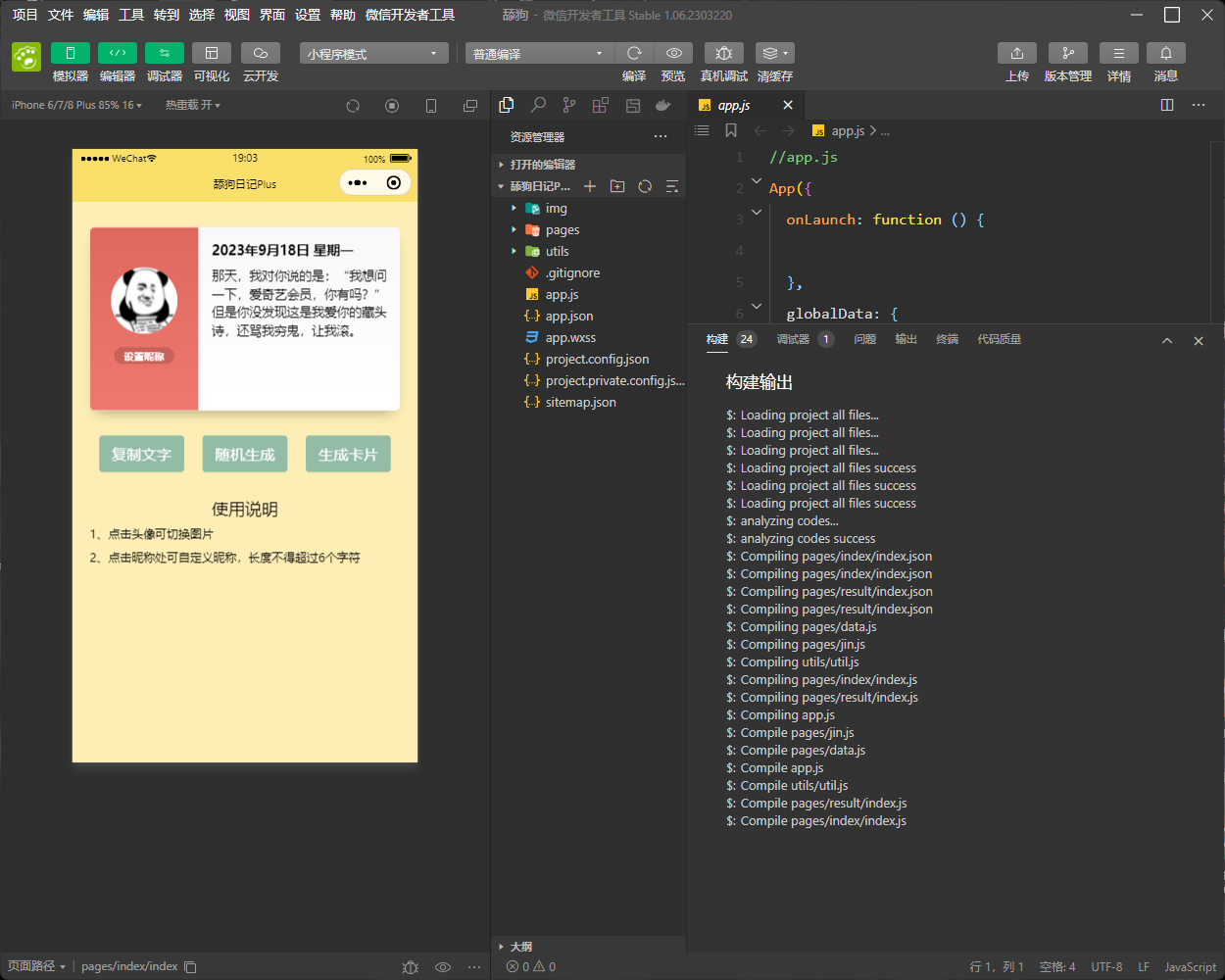Image resolution: width=1225 pixels, height=980 pixels.
Task: Detach the simulator into a separate window
Action: [x=470, y=106]
